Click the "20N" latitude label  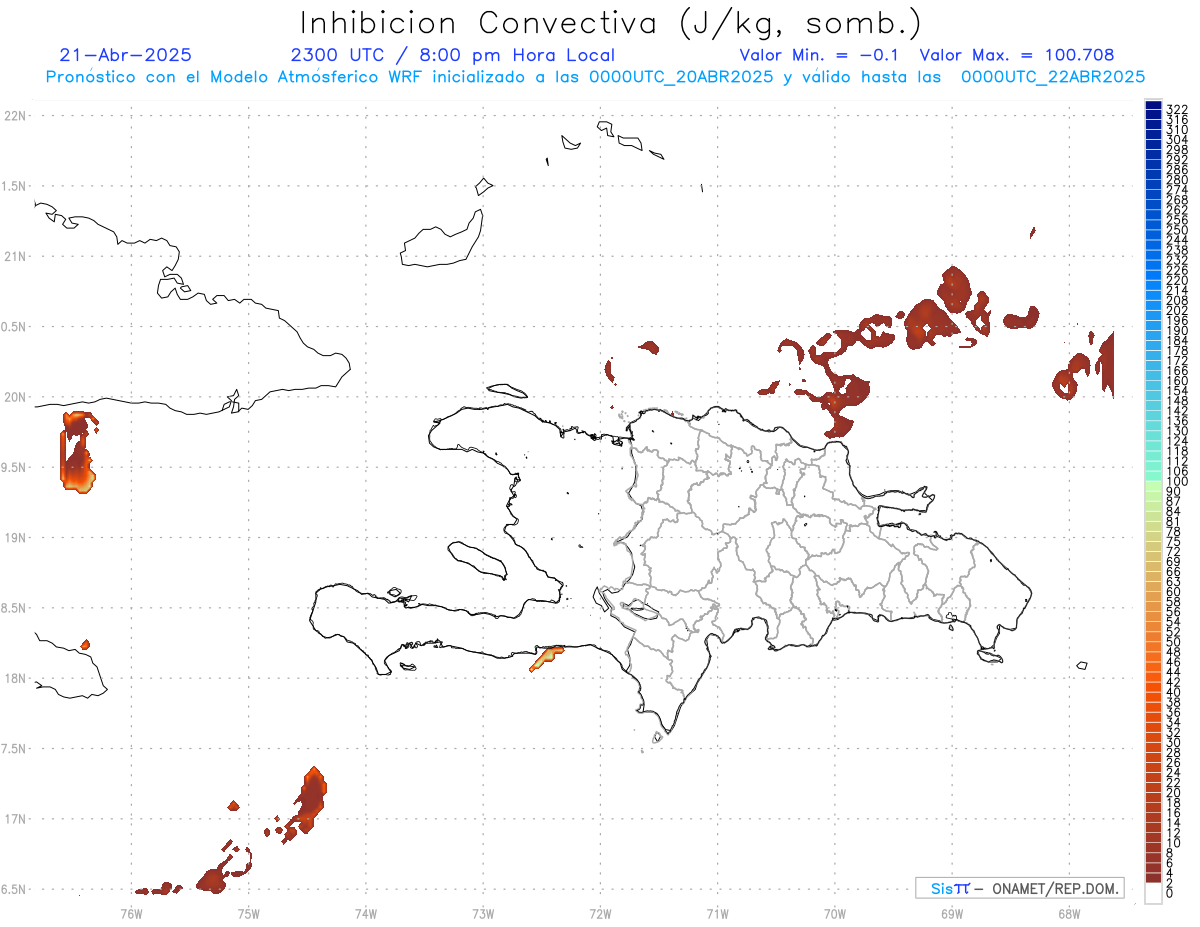point(15,397)
